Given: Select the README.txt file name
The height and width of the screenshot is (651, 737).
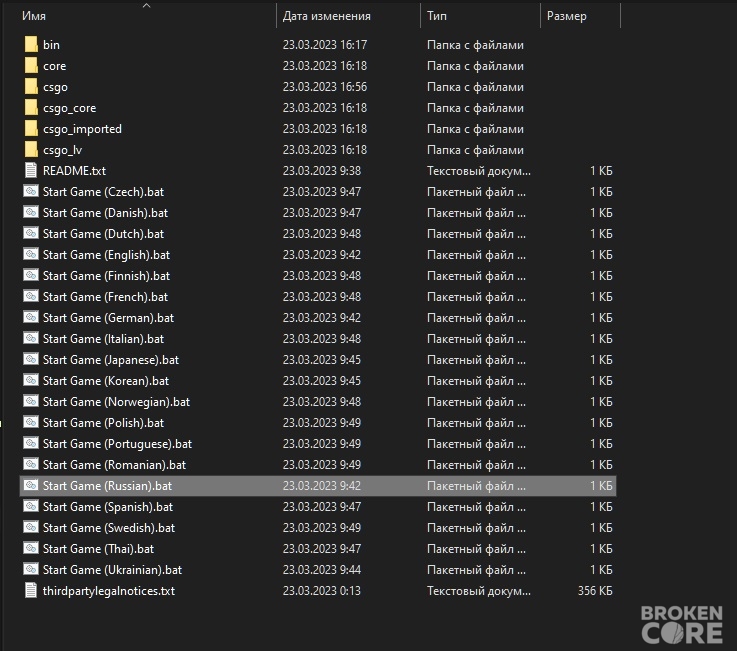Looking at the screenshot, I should 74,171.
